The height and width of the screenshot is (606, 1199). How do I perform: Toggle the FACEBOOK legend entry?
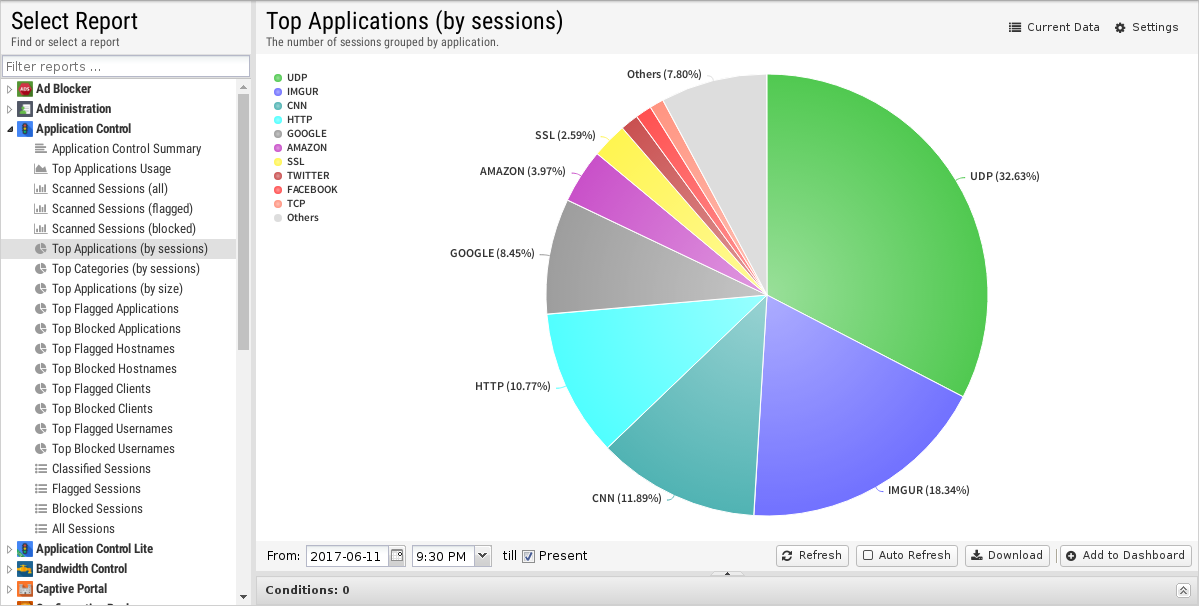coord(306,190)
